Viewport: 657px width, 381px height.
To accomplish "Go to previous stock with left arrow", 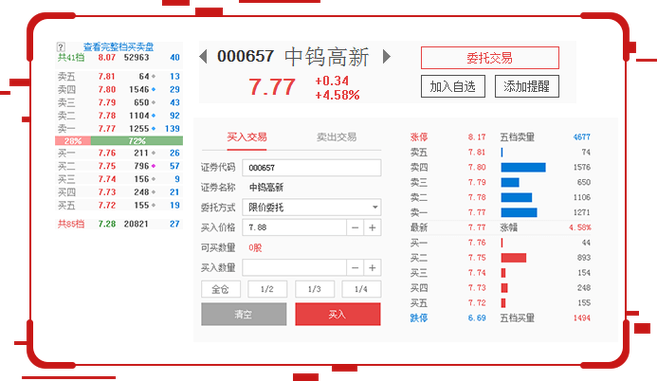I will point(203,56).
